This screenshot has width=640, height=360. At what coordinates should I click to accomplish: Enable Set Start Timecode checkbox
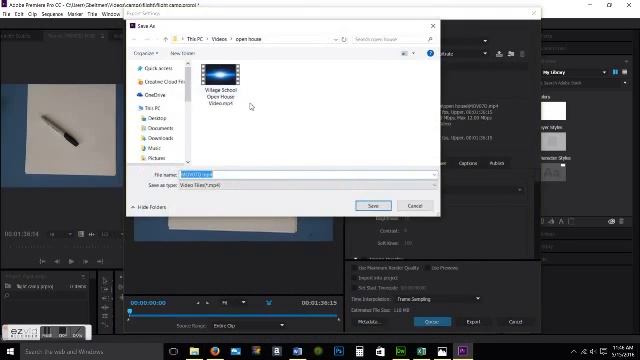pos(354,288)
